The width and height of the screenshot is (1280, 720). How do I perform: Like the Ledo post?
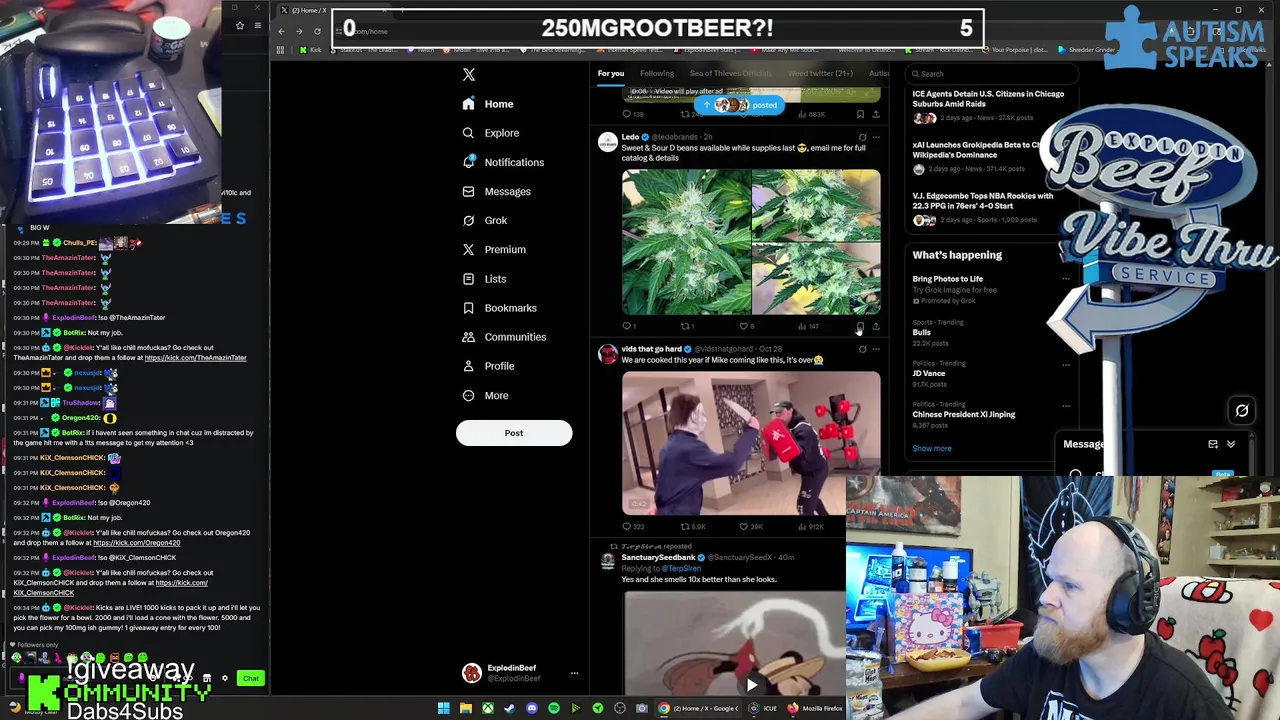[x=746, y=326]
